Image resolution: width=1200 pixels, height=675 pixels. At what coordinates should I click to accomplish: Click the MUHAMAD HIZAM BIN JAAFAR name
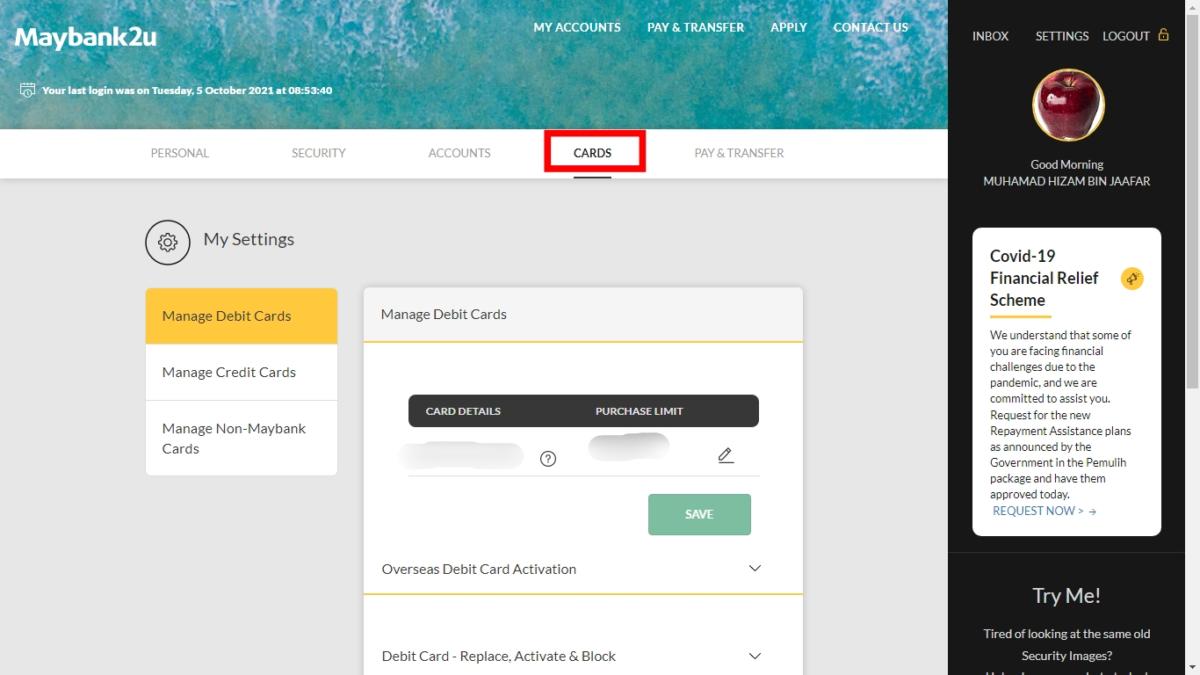[x=1067, y=181]
